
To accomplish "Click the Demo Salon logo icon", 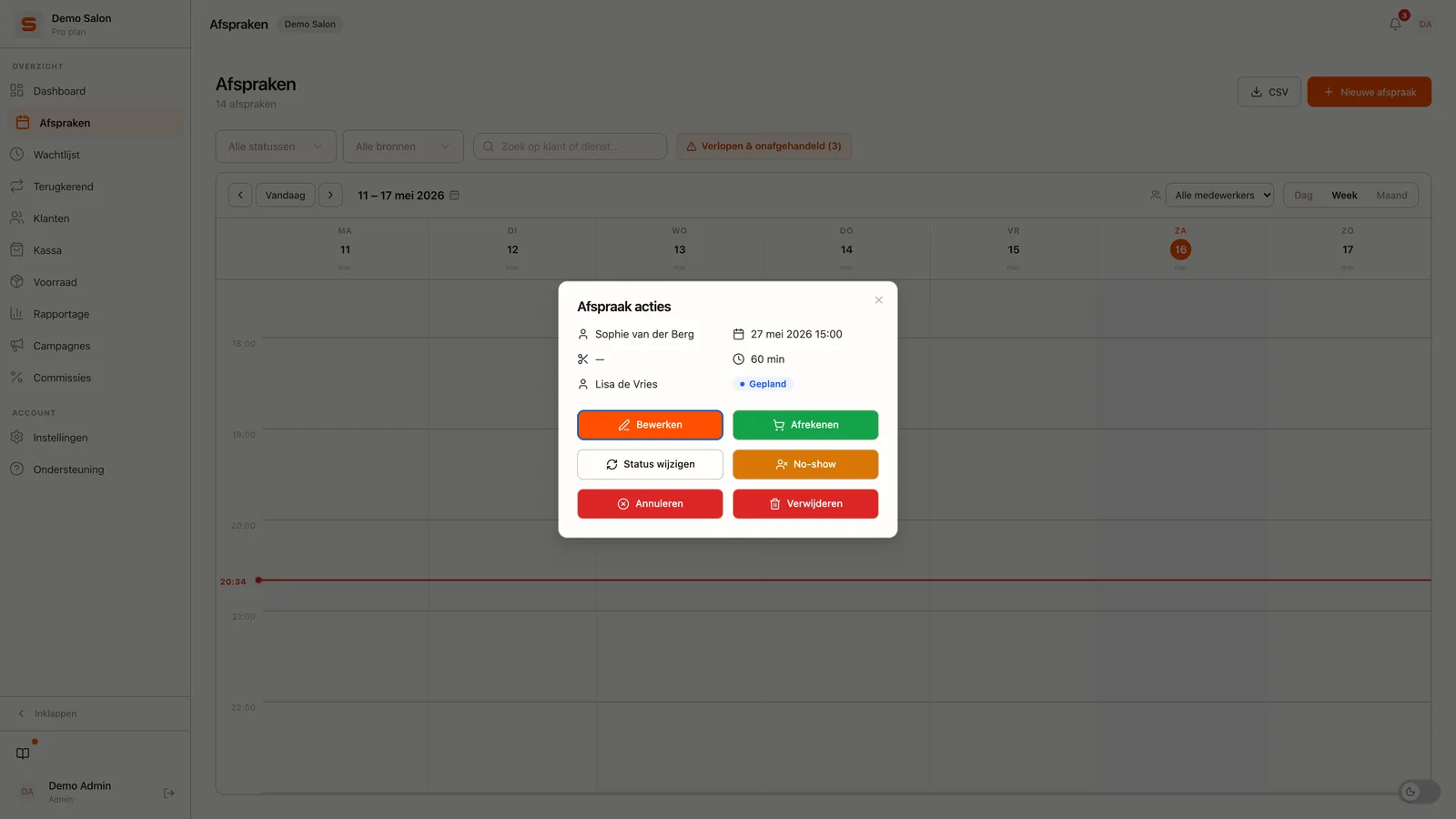I will pos(29,25).
